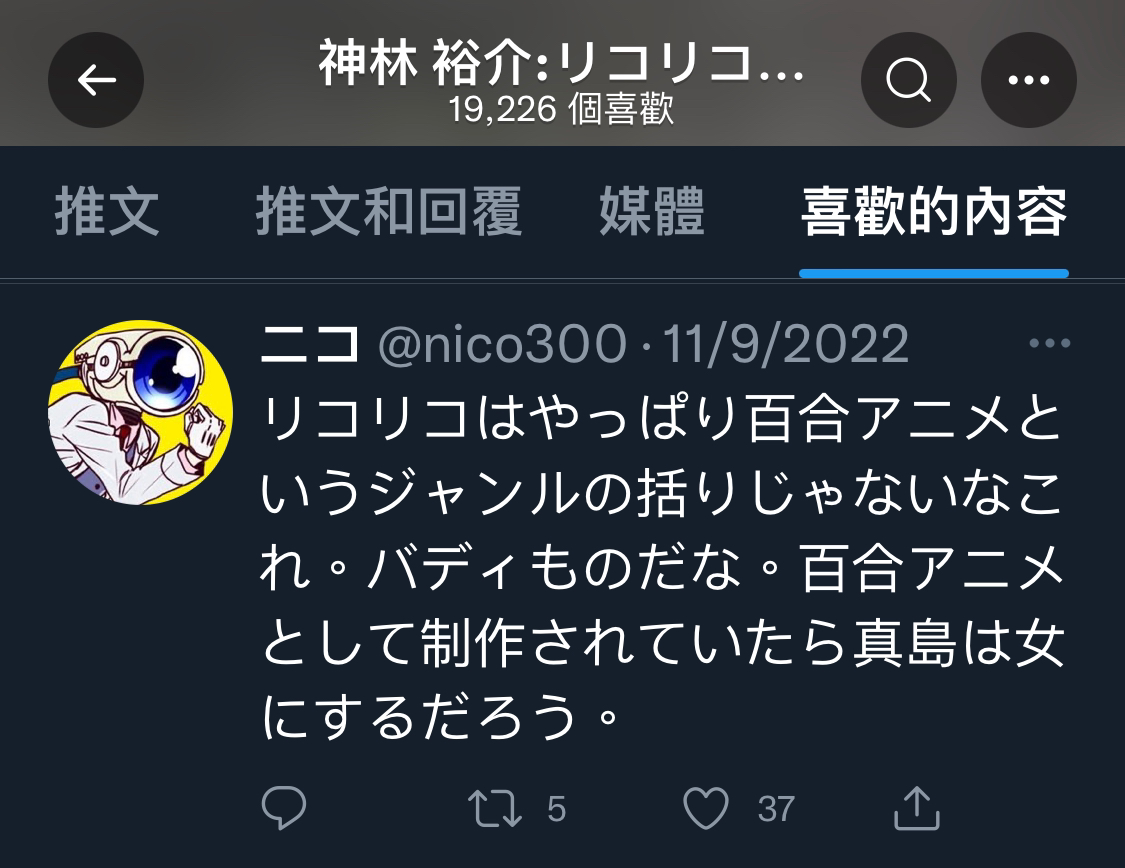Click the display name ニコ

309,344
